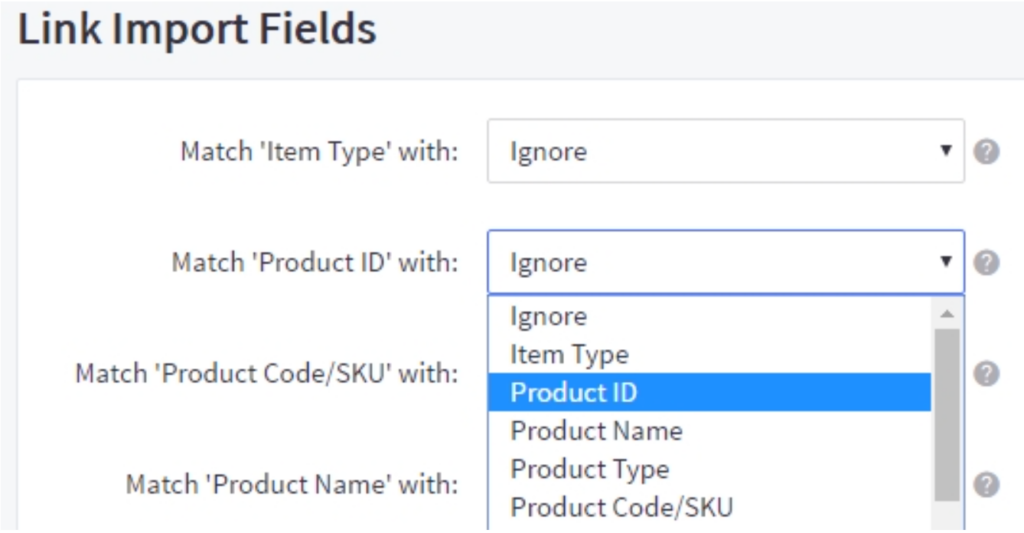Pick 'Product Name' in the dropdown list
1024x533 pixels.
point(596,431)
